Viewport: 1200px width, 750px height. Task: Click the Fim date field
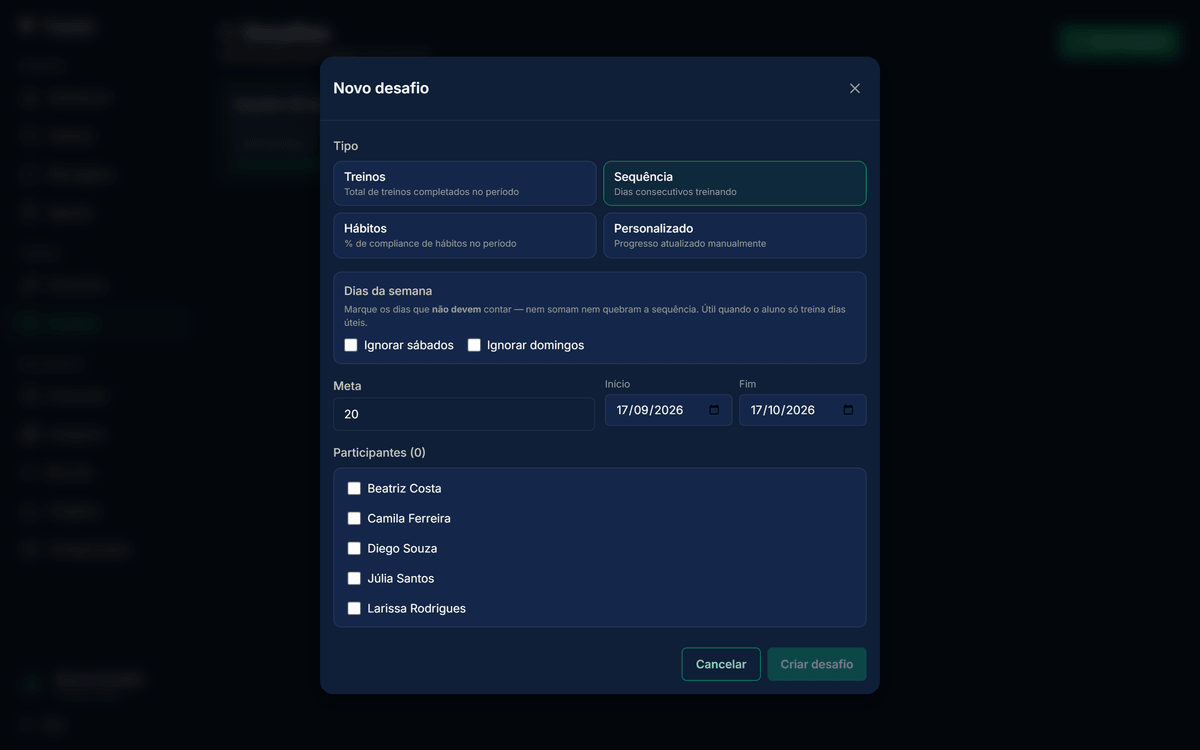[803, 410]
